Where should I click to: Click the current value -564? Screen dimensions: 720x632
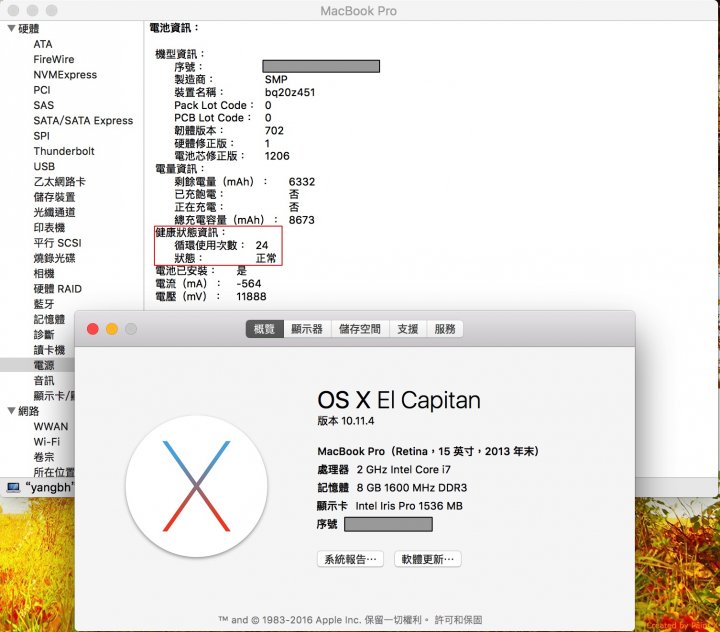click(x=248, y=284)
